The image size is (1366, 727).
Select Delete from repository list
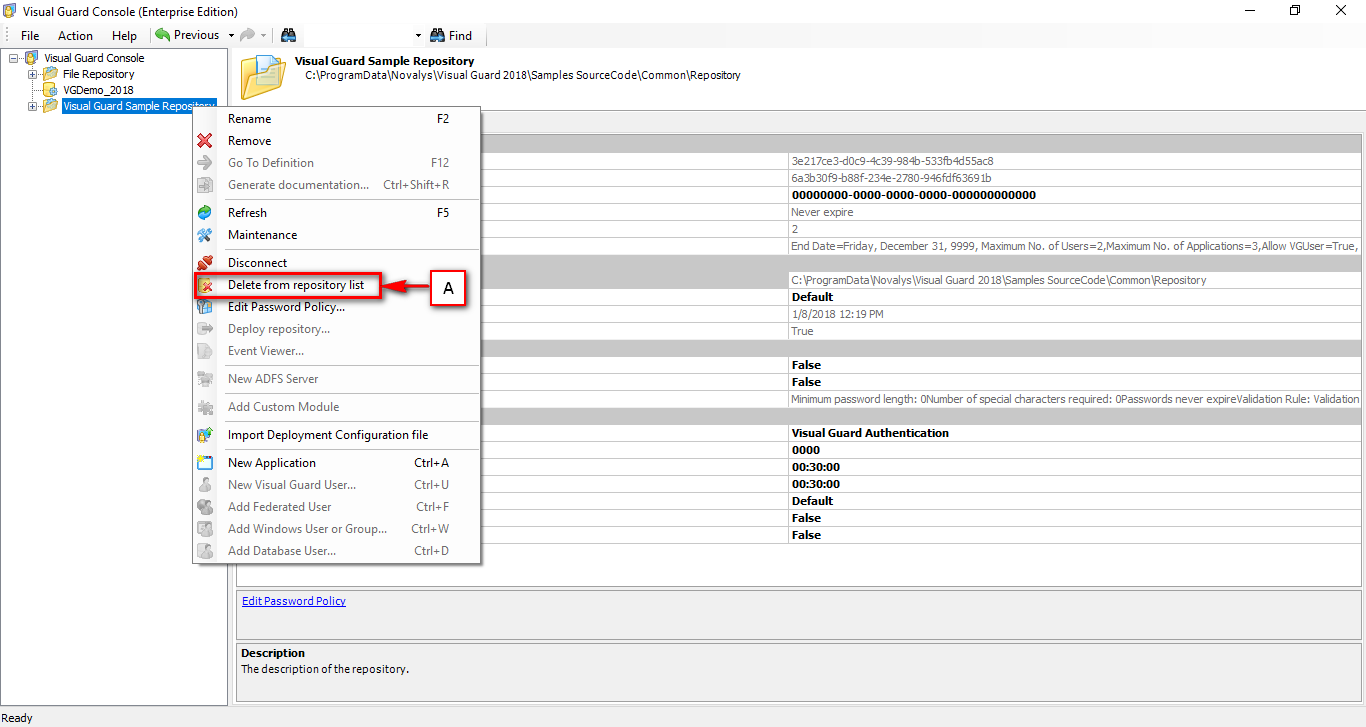(337, 285)
